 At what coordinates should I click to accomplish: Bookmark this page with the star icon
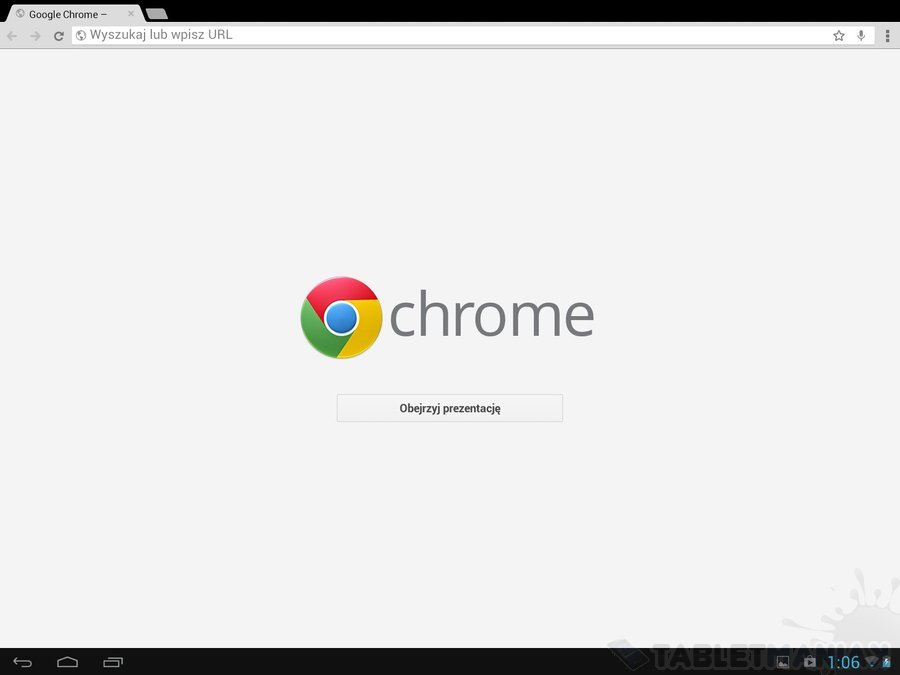[x=839, y=36]
